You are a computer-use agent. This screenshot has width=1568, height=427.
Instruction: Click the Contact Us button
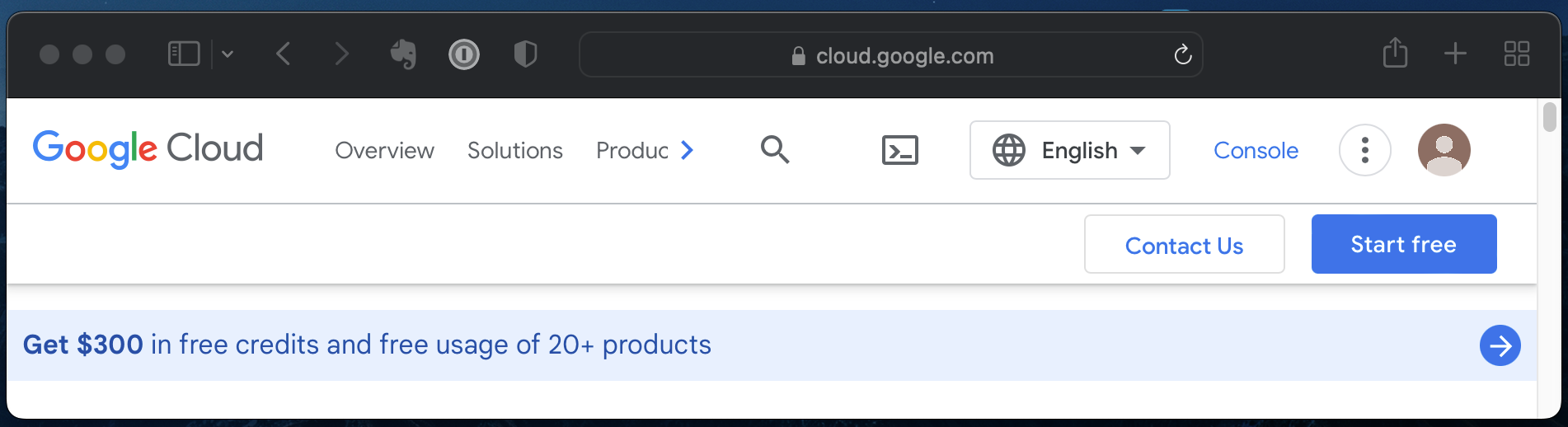point(1184,245)
